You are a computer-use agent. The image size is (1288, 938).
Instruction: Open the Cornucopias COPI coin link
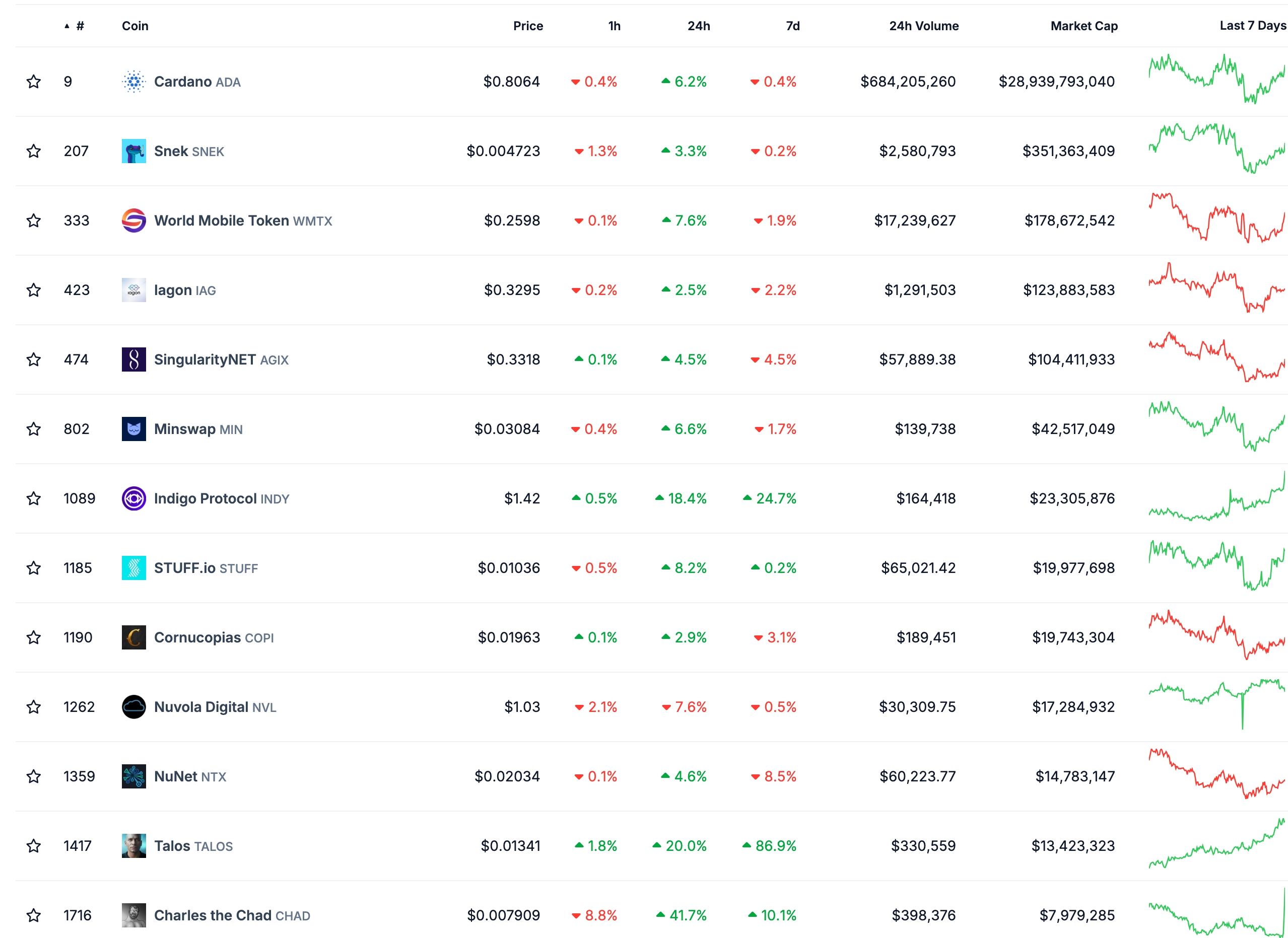pos(197,637)
